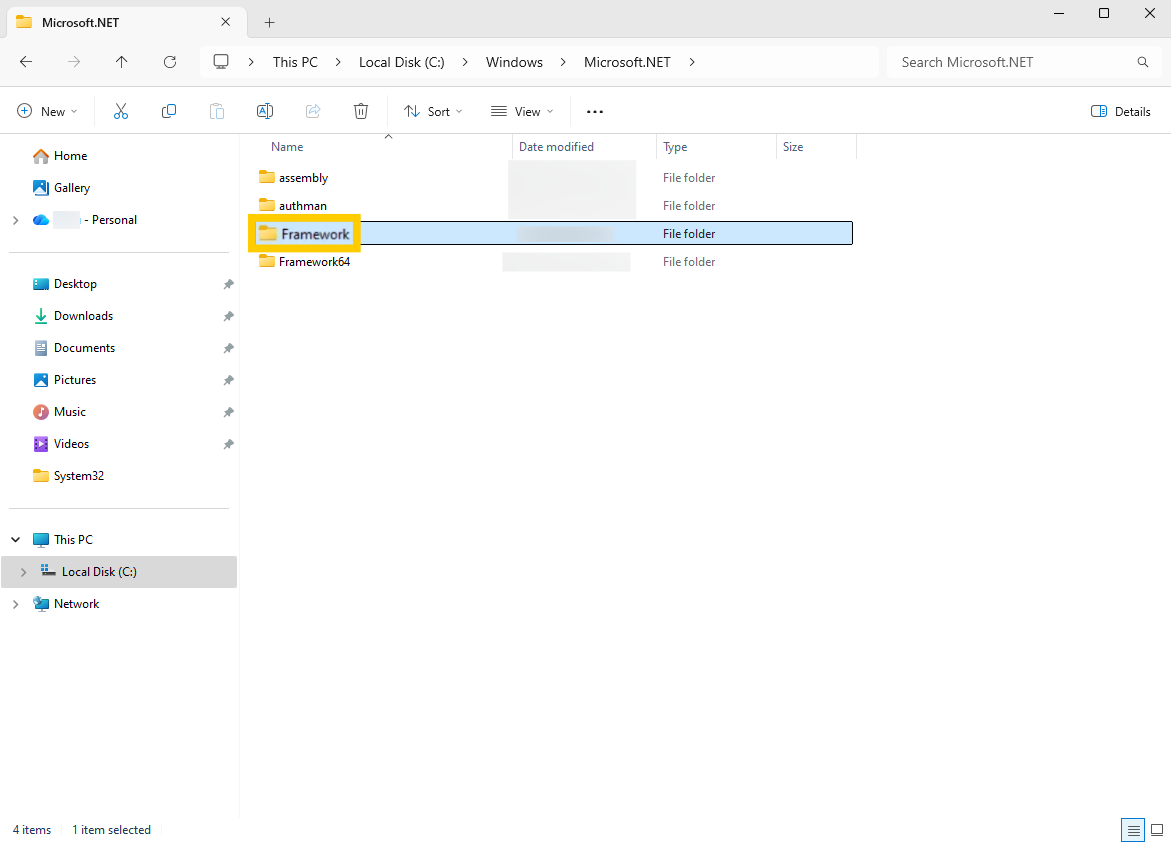
Task: Click the Cut scissors icon
Action: click(121, 111)
